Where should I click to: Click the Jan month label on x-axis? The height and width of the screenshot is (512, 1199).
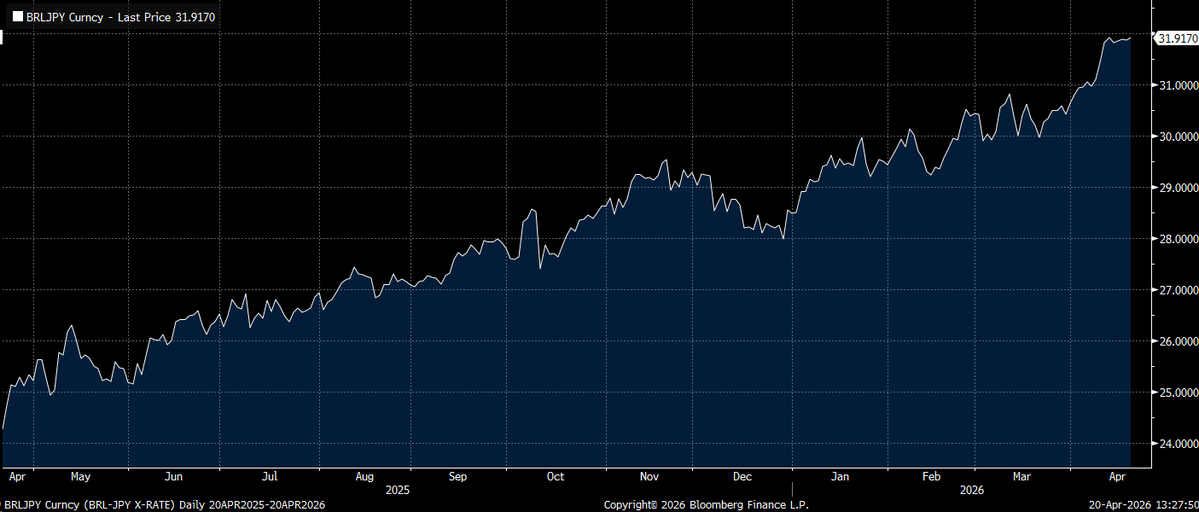(840, 477)
